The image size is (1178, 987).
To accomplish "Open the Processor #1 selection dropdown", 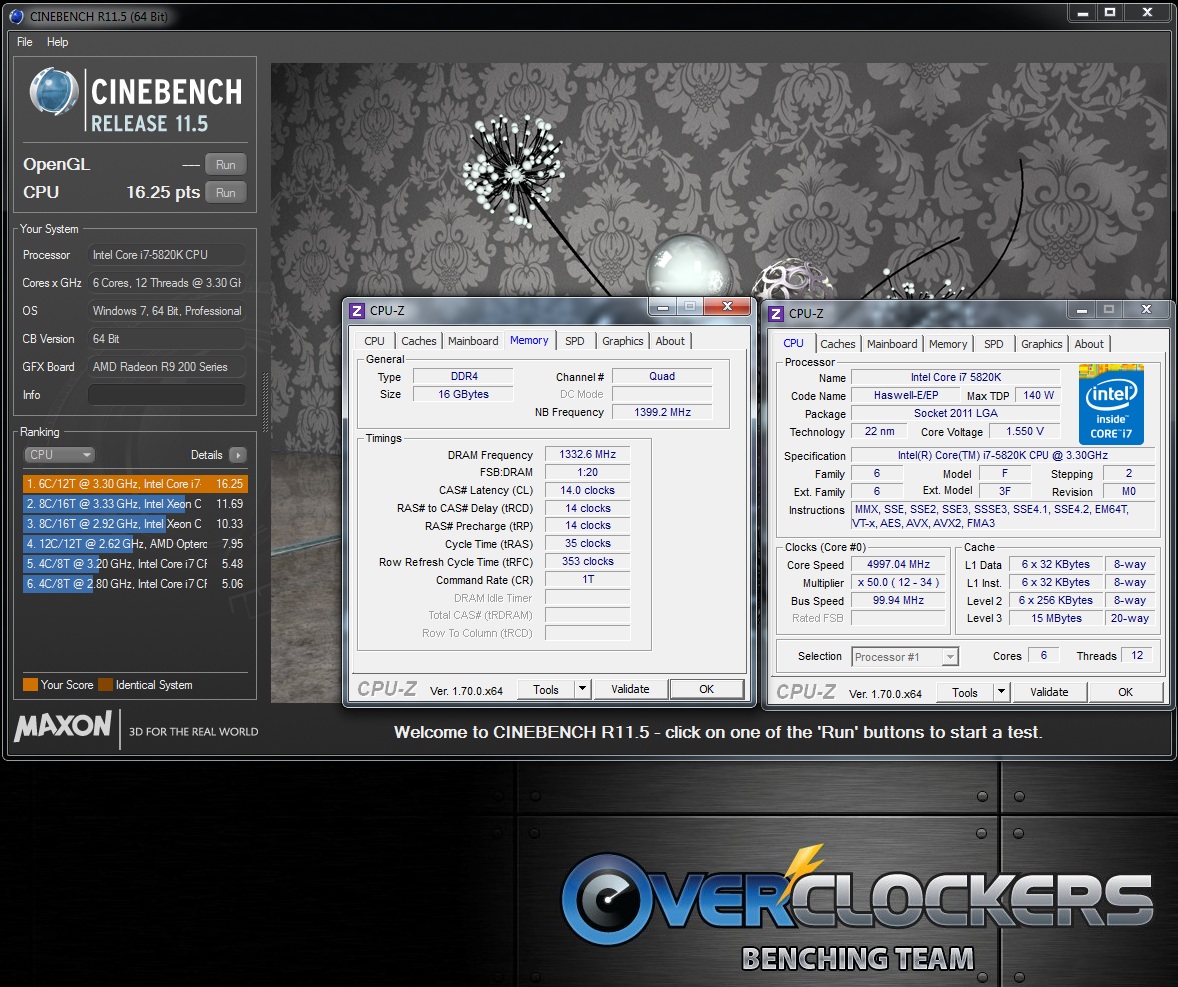I will tap(905, 656).
